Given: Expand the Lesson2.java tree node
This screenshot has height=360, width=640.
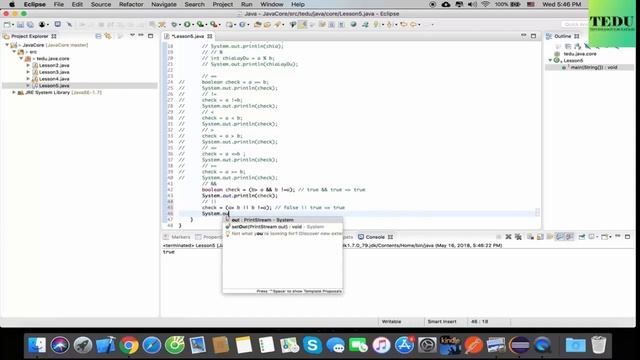Looking at the screenshot, I should (x=28, y=65).
